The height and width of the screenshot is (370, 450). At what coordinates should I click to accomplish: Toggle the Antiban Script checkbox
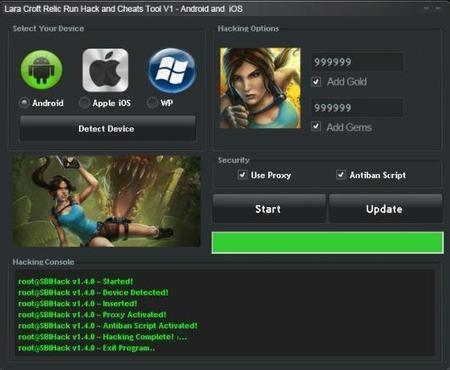341,175
